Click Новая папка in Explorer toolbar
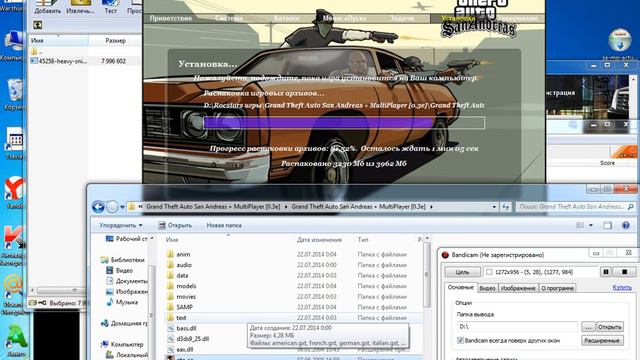Viewport: 640px width, 360px height. coord(224,225)
